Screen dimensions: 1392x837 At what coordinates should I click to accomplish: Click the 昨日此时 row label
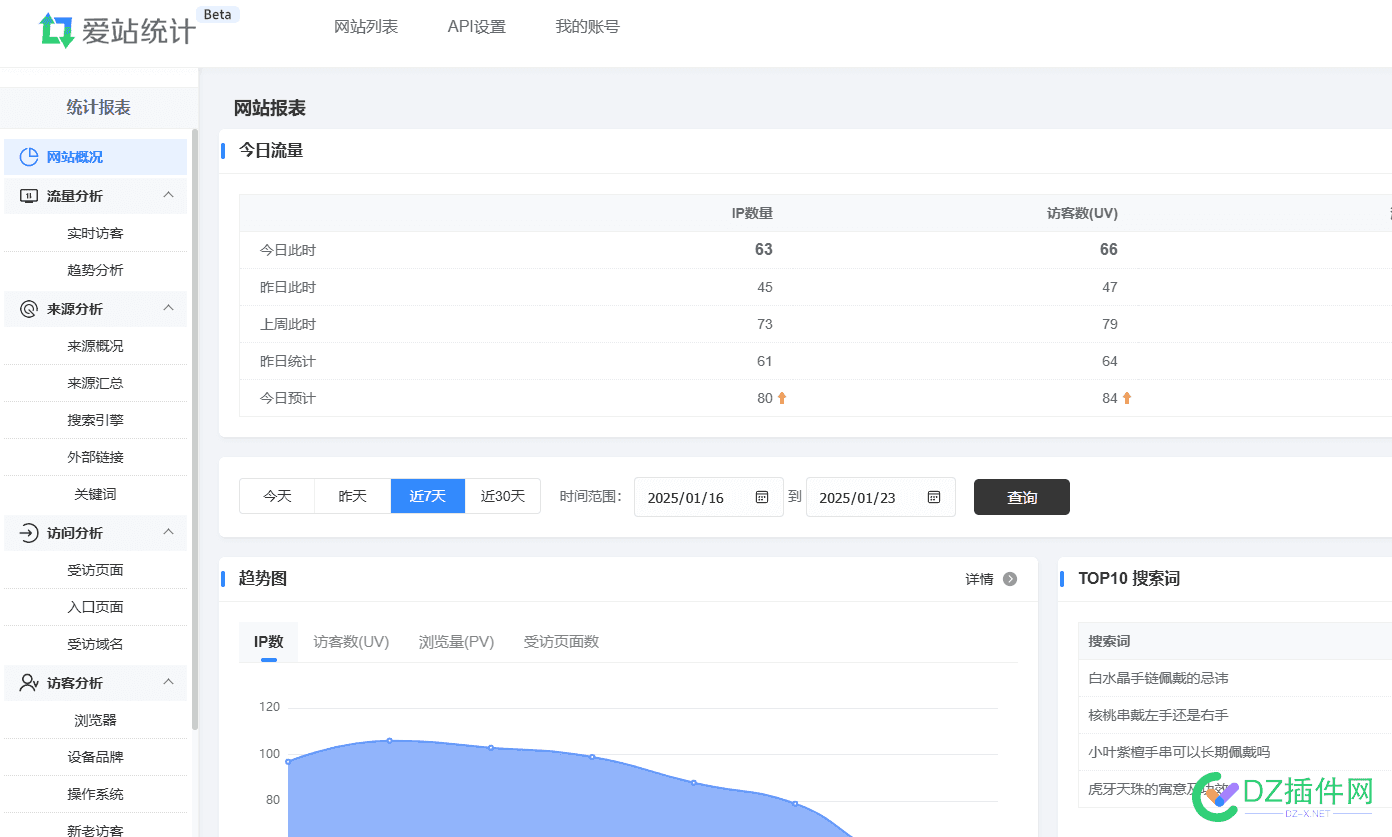coord(288,287)
